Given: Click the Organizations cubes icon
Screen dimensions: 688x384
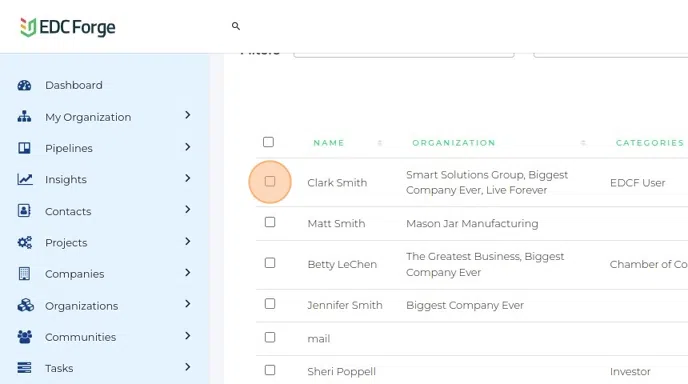Looking at the screenshot, I should [x=25, y=305].
